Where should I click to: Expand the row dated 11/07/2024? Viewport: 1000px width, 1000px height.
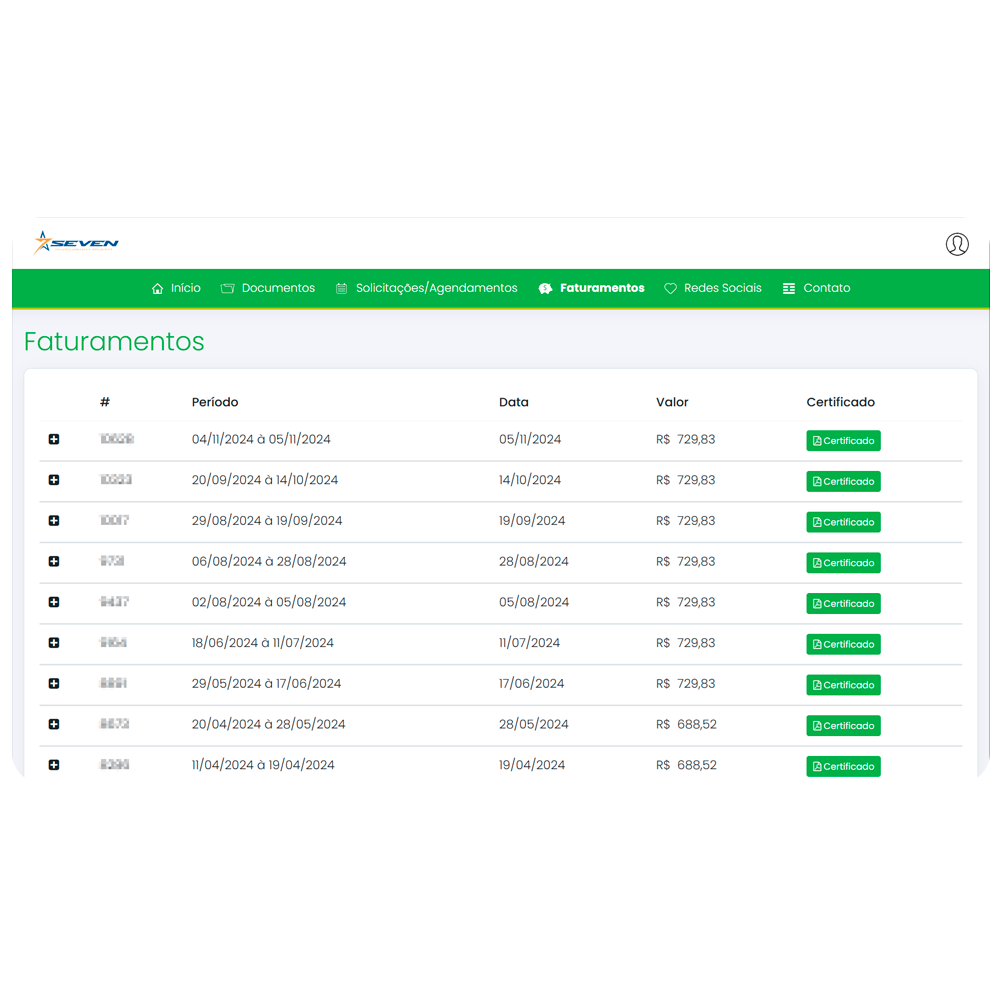[54, 643]
